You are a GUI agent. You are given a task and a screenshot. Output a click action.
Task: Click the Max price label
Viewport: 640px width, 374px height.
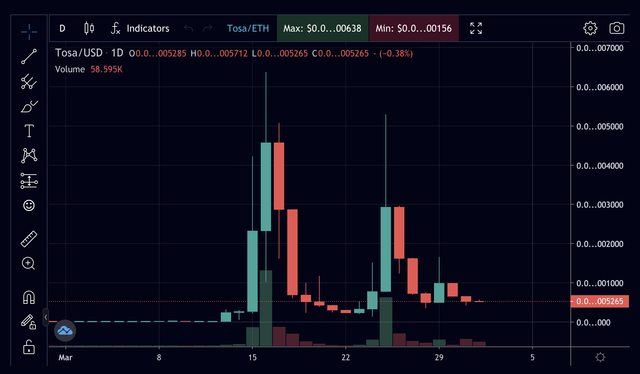(322, 29)
